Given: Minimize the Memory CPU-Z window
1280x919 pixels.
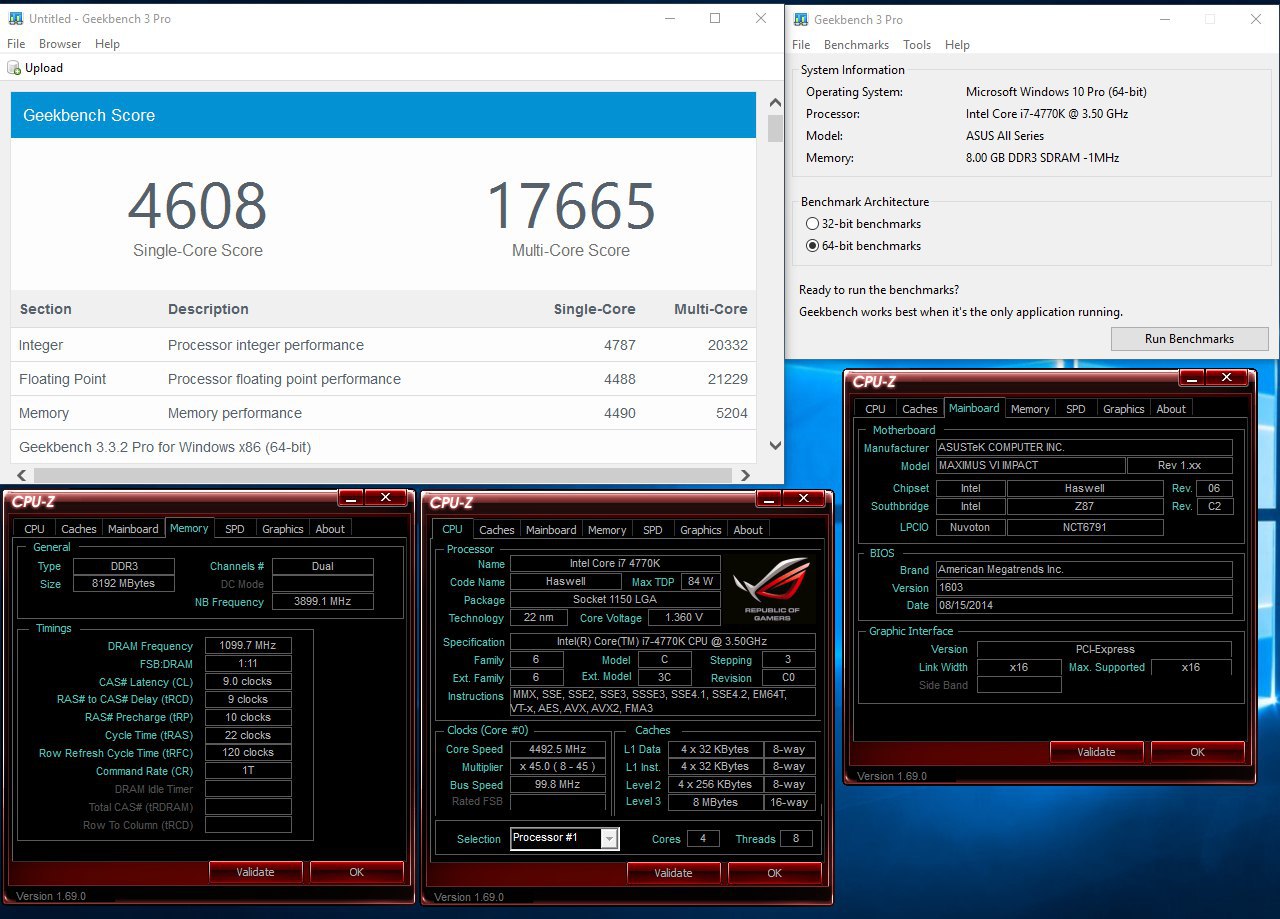Looking at the screenshot, I should click(351, 498).
